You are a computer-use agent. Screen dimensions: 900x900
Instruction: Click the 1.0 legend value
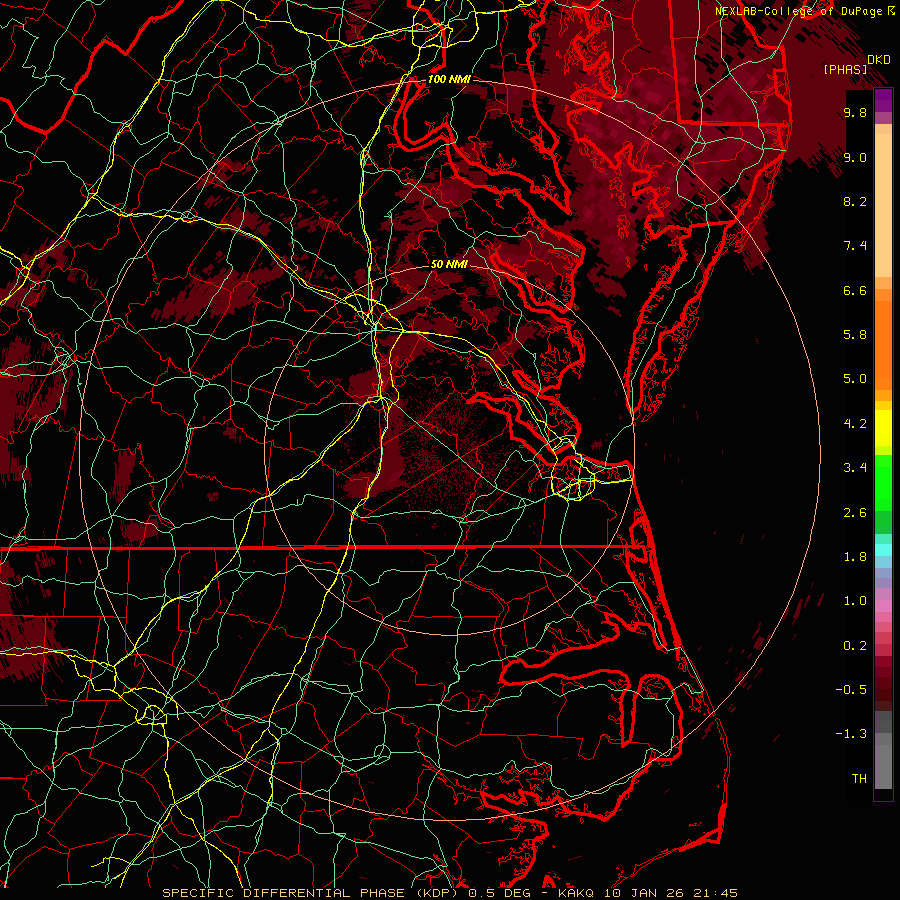[855, 601]
